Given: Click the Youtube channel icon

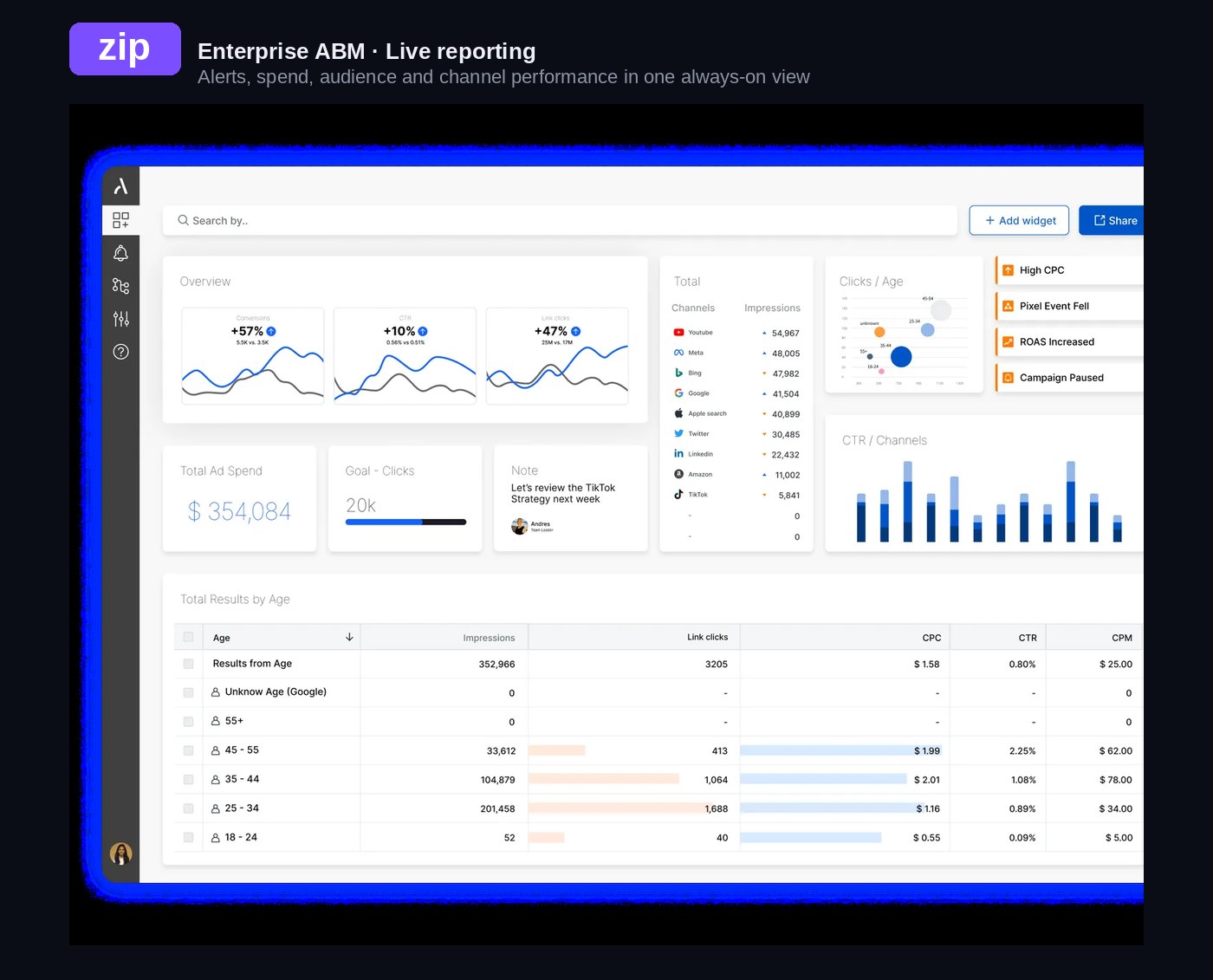Looking at the screenshot, I should 678,333.
